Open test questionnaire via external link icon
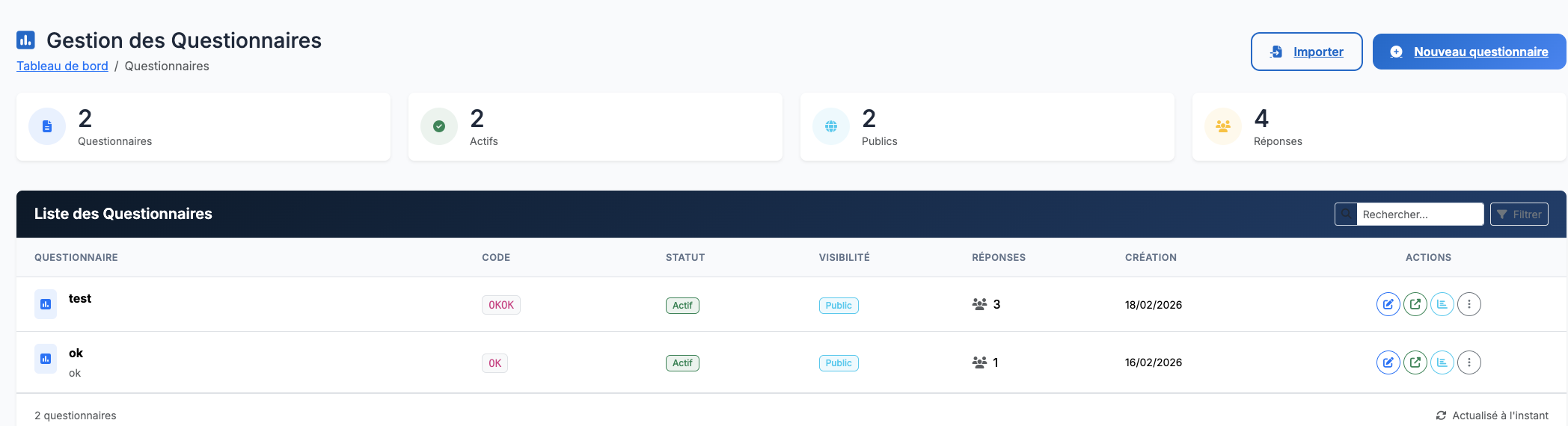This screenshot has height=426, width=1568. tap(1415, 304)
